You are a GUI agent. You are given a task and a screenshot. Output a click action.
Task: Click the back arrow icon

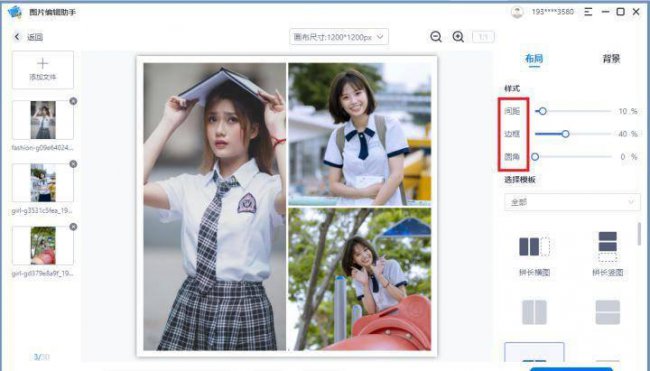(17, 37)
